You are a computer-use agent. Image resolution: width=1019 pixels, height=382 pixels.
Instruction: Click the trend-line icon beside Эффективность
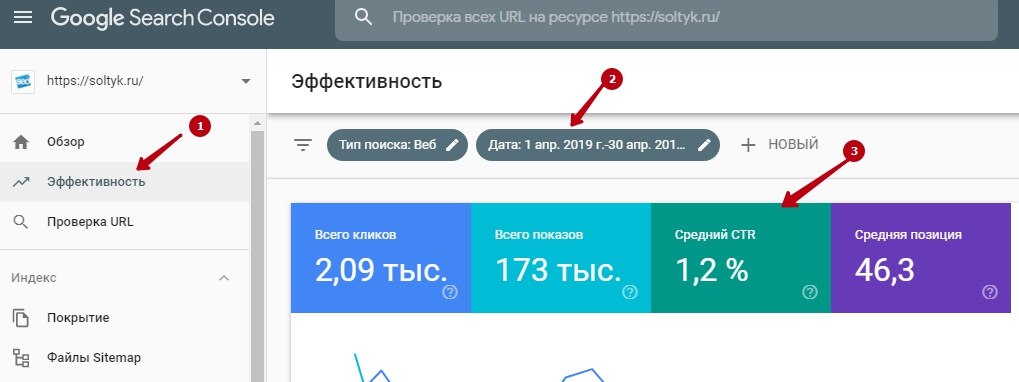pyautogui.click(x=21, y=182)
